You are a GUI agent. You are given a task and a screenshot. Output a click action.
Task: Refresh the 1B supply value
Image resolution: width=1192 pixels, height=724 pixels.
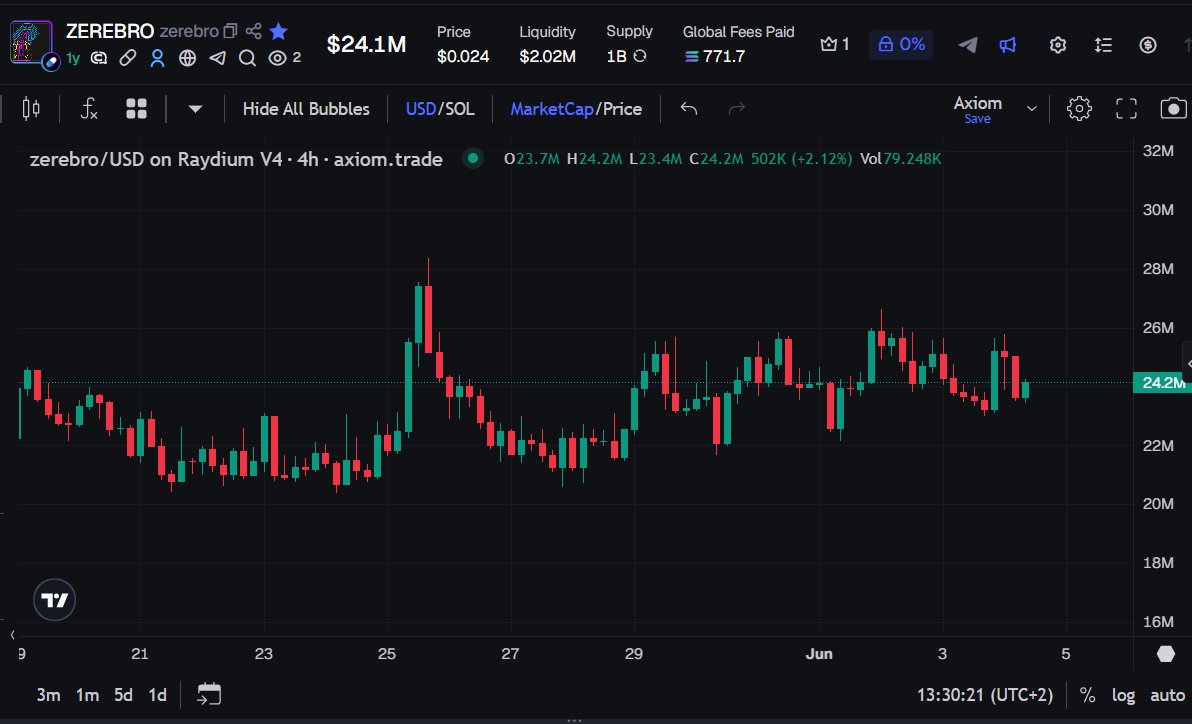pyautogui.click(x=640, y=56)
